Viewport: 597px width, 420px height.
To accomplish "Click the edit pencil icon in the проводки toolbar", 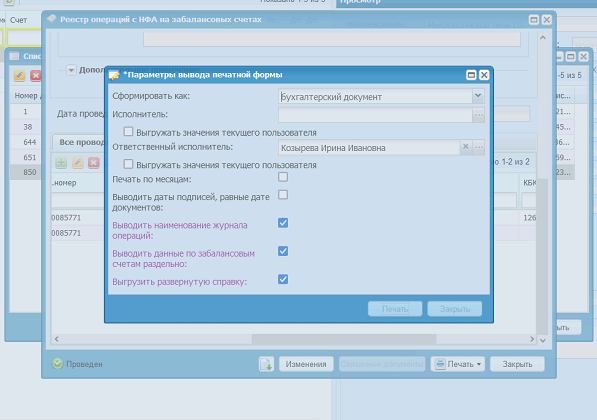I will coord(78,163).
